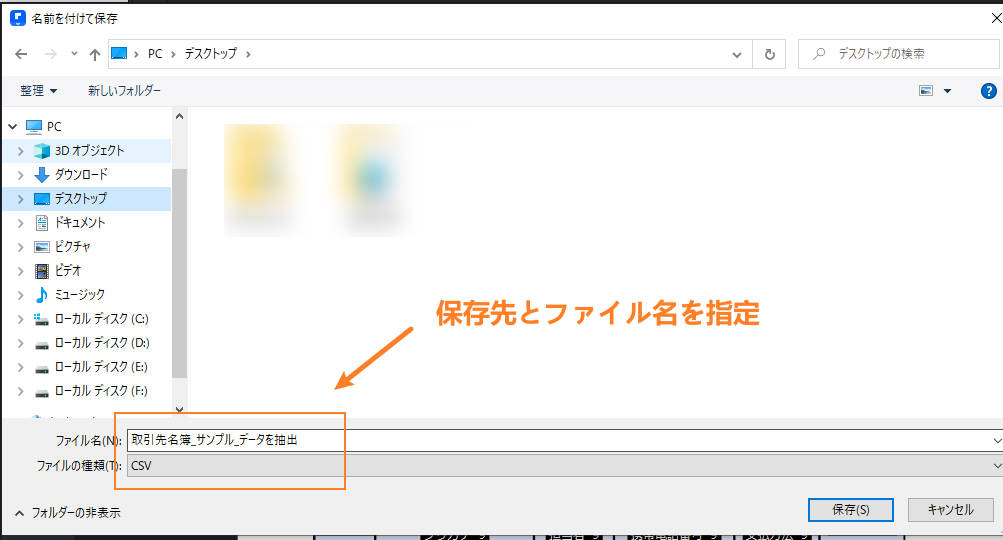Select PC segment in address path
Screen dimensions: 1003x540
(x=155, y=54)
